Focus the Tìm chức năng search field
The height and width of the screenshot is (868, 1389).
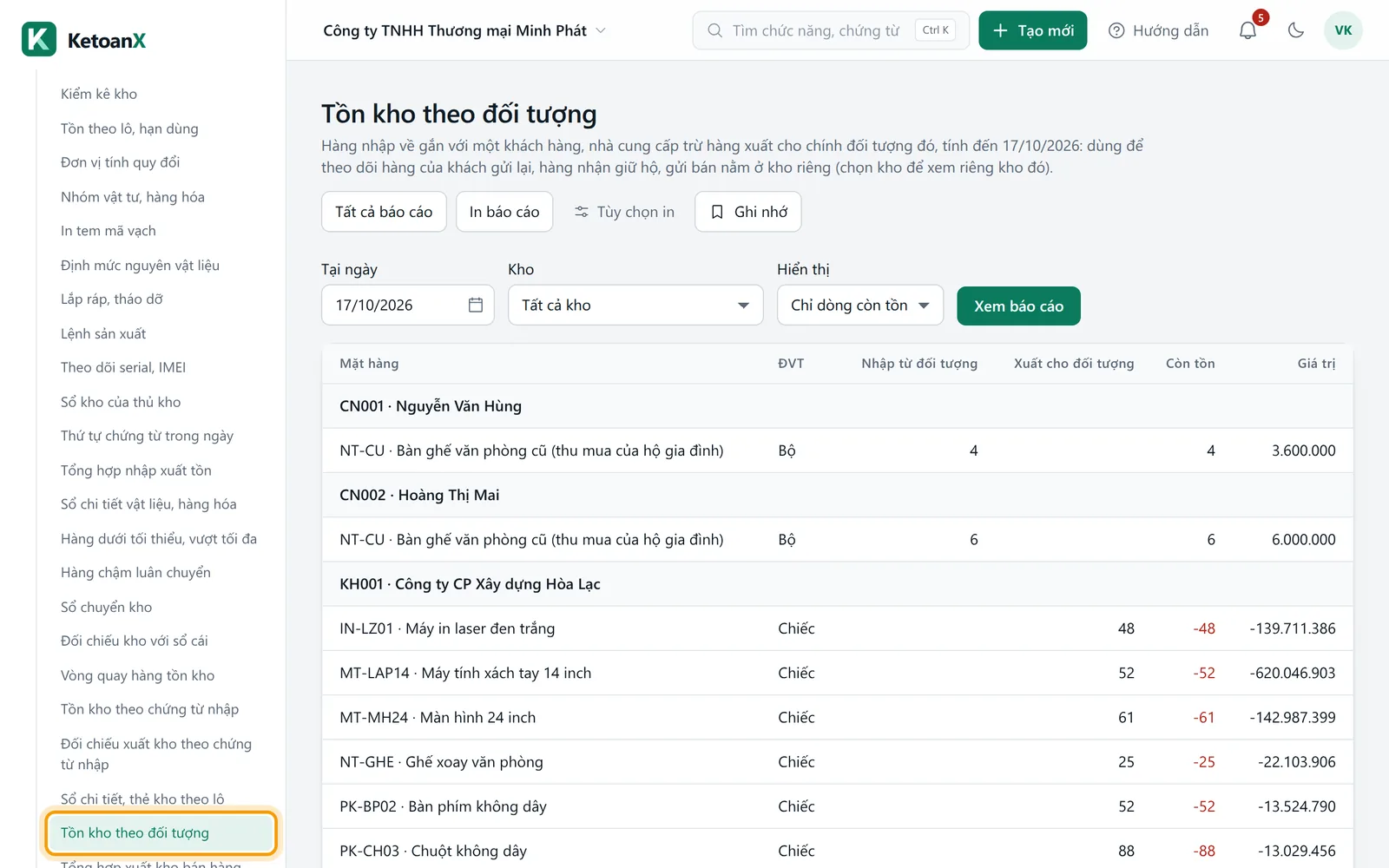(831, 30)
